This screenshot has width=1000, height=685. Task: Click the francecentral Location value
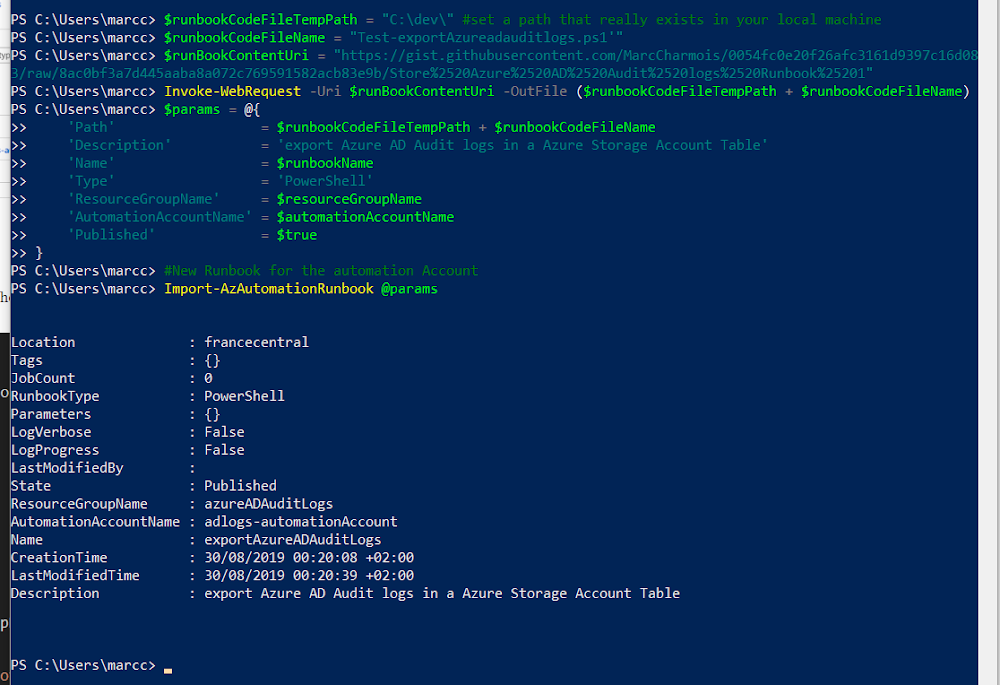coord(256,342)
